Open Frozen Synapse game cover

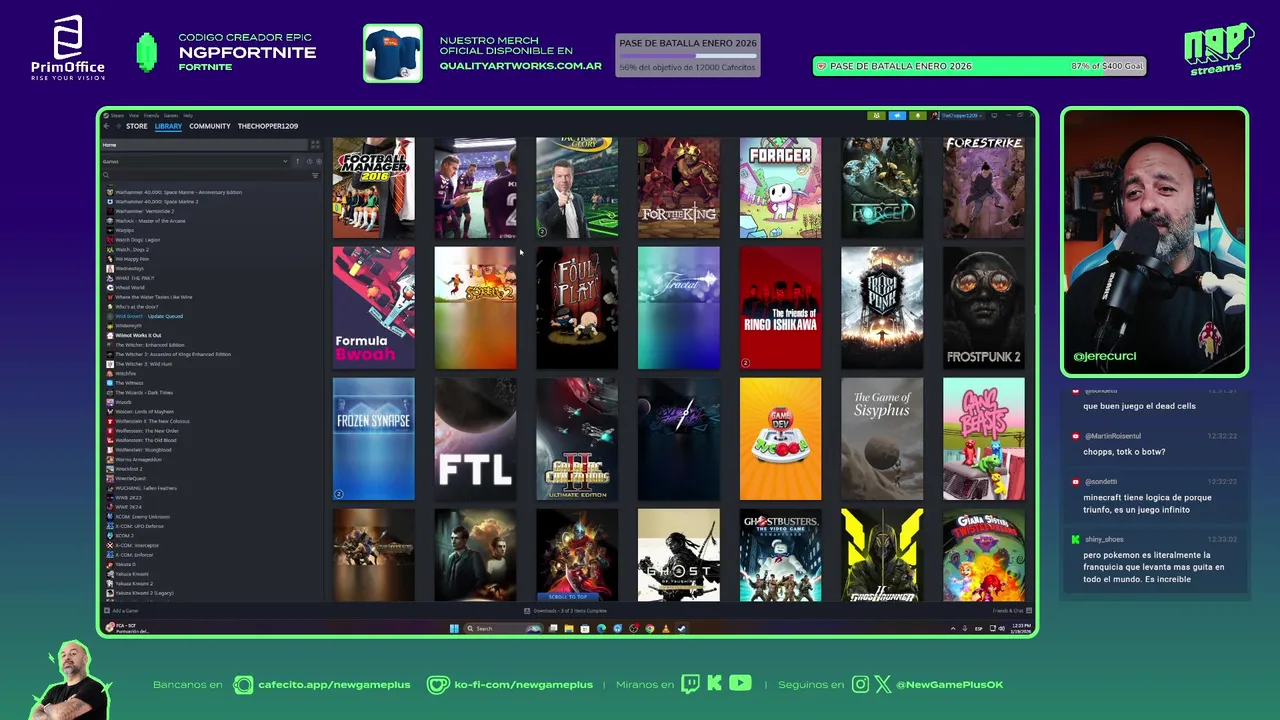pyautogui.click(x=373, y=439)
